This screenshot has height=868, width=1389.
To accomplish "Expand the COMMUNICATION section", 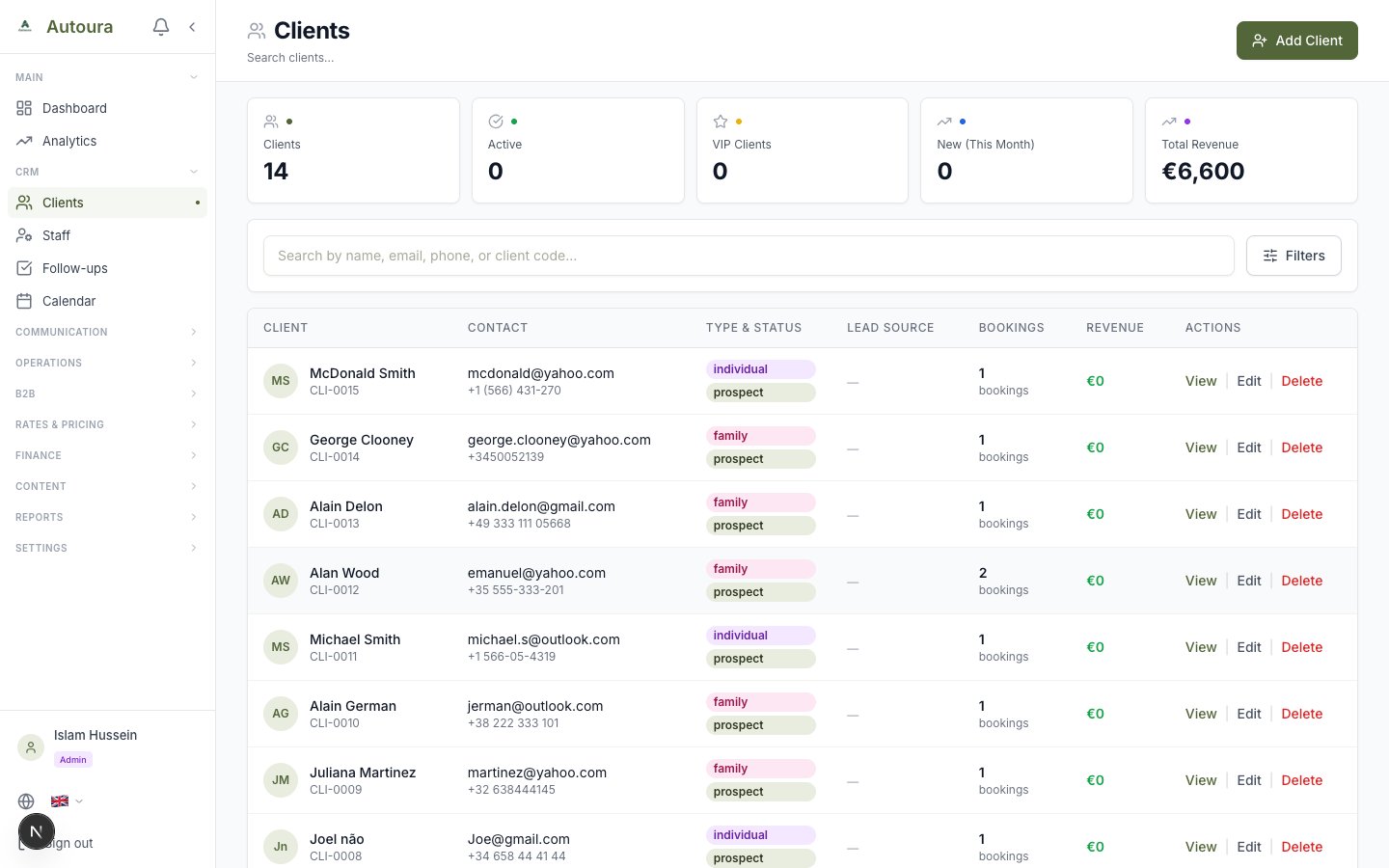I will (107, 332).
